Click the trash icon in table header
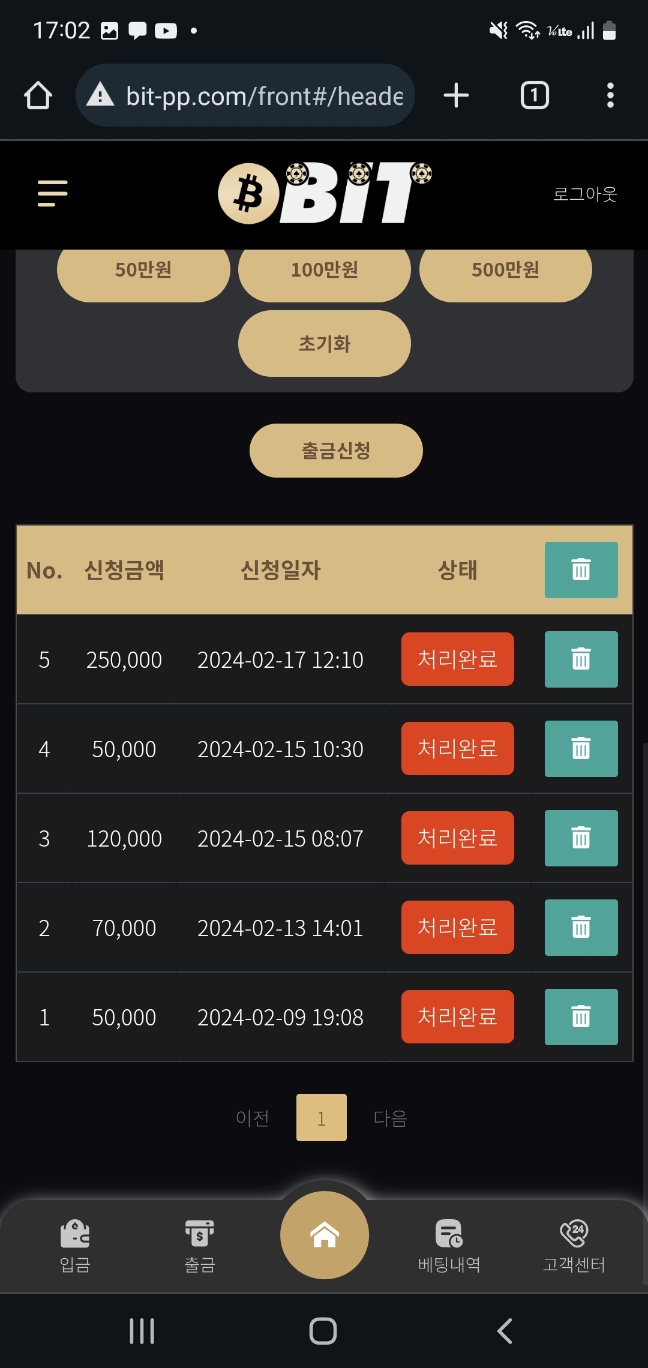 [x=581, y=570]
